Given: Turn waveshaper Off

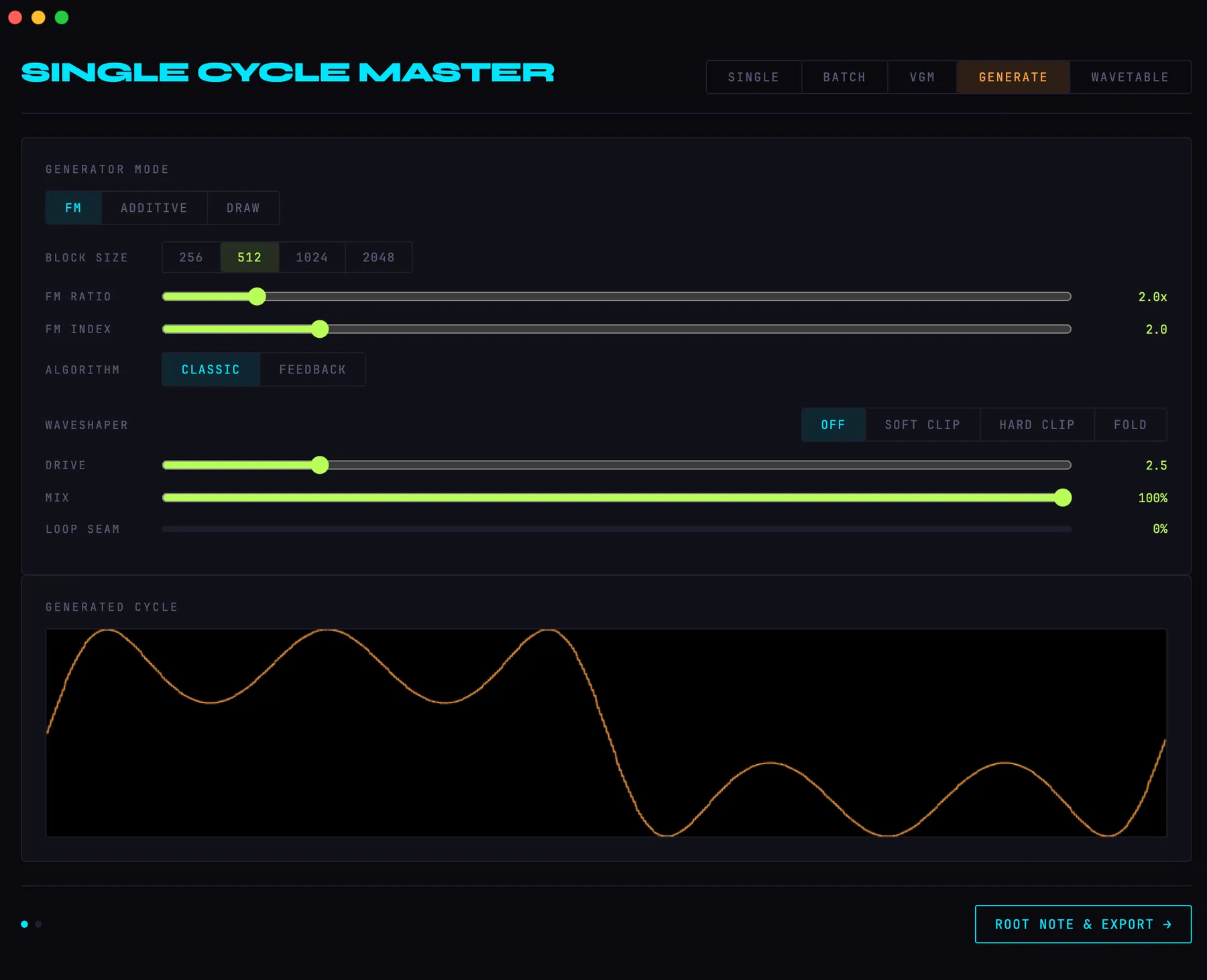Looking at the screenshot, I should pos(834,425).
